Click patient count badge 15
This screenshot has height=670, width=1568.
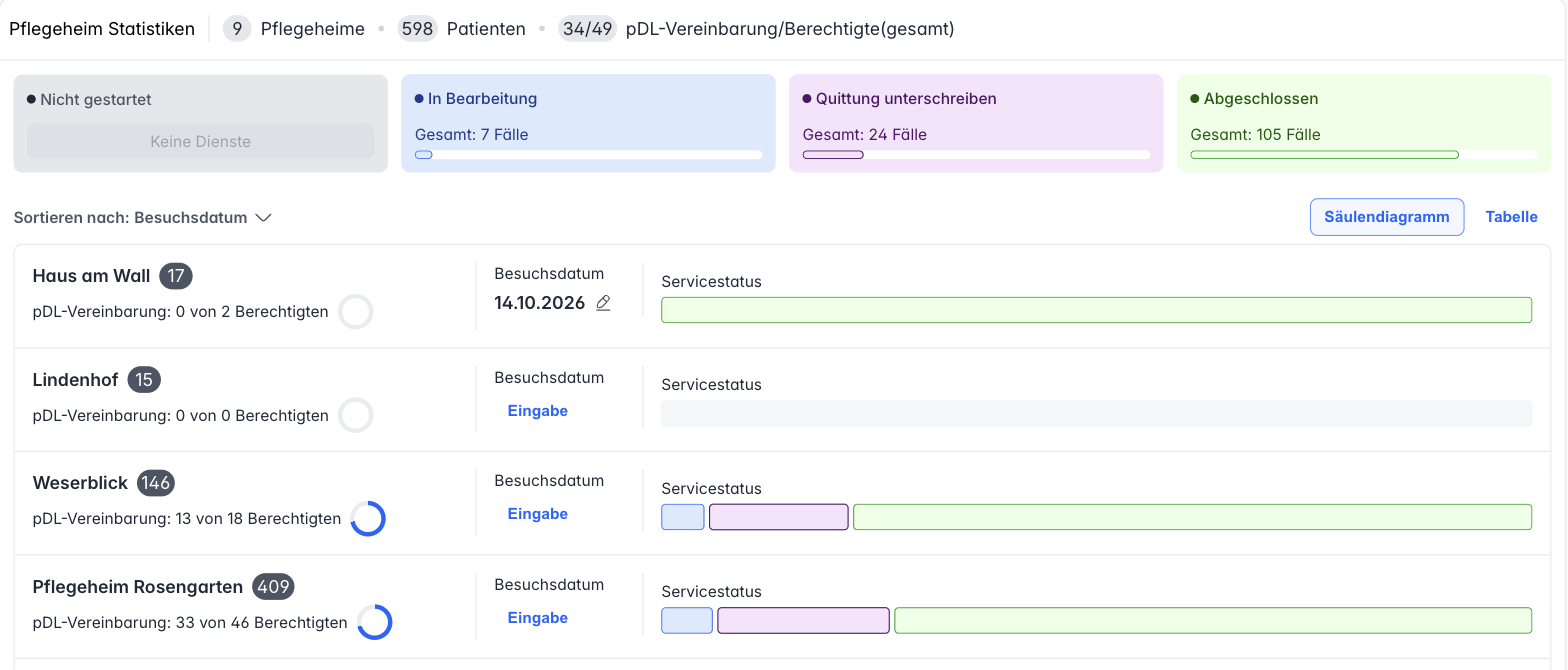click(144, 380)
